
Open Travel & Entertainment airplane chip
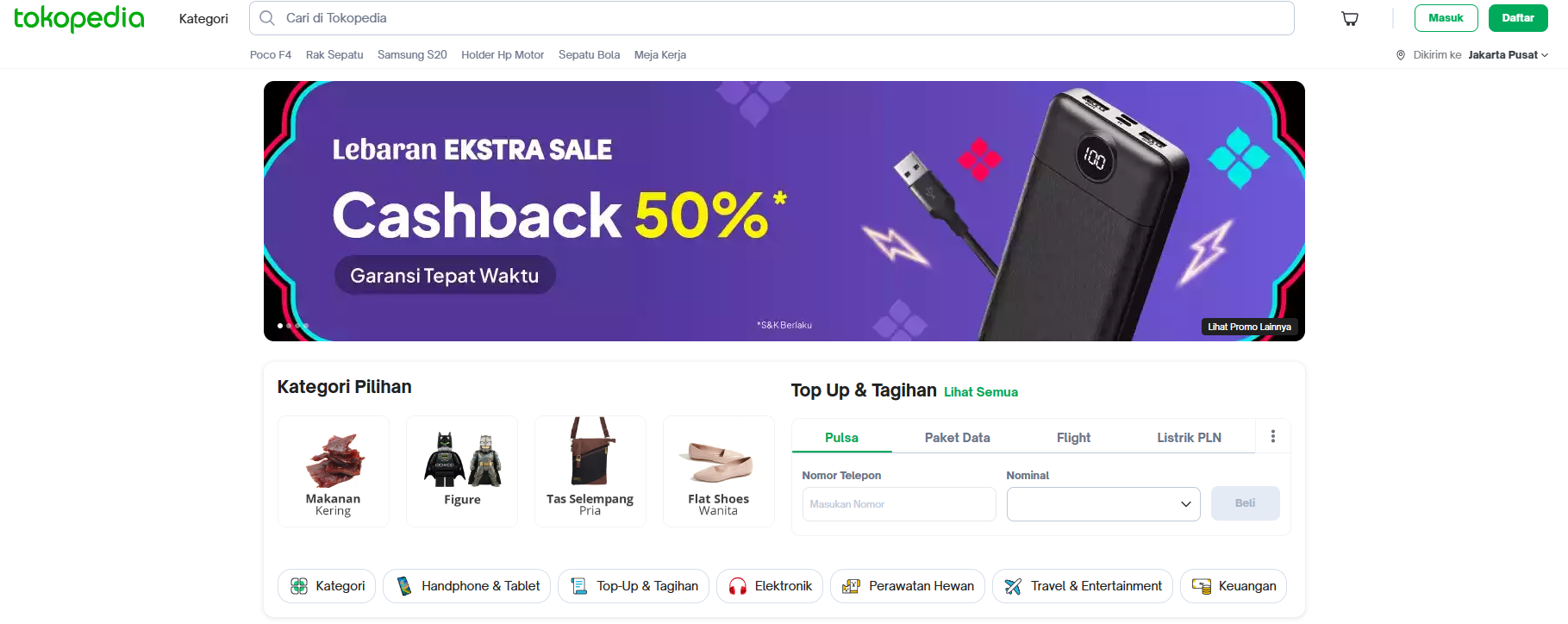pyautogui.click(x=1083, y=586)
